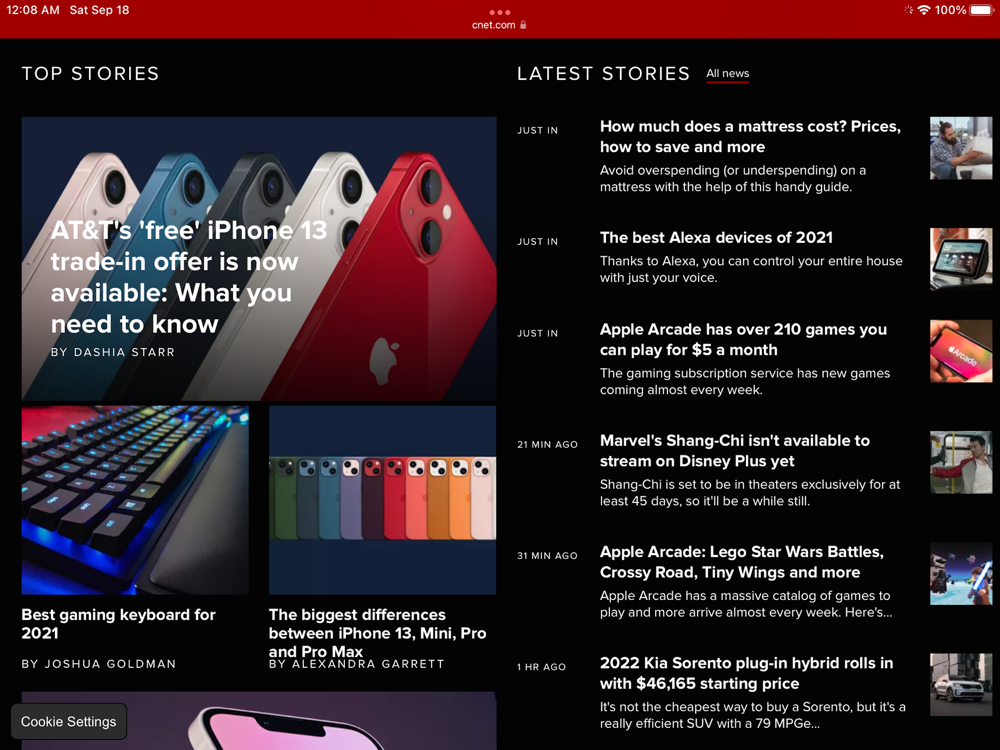Open iPhone 13, Mini, Pro differences article

378,633
